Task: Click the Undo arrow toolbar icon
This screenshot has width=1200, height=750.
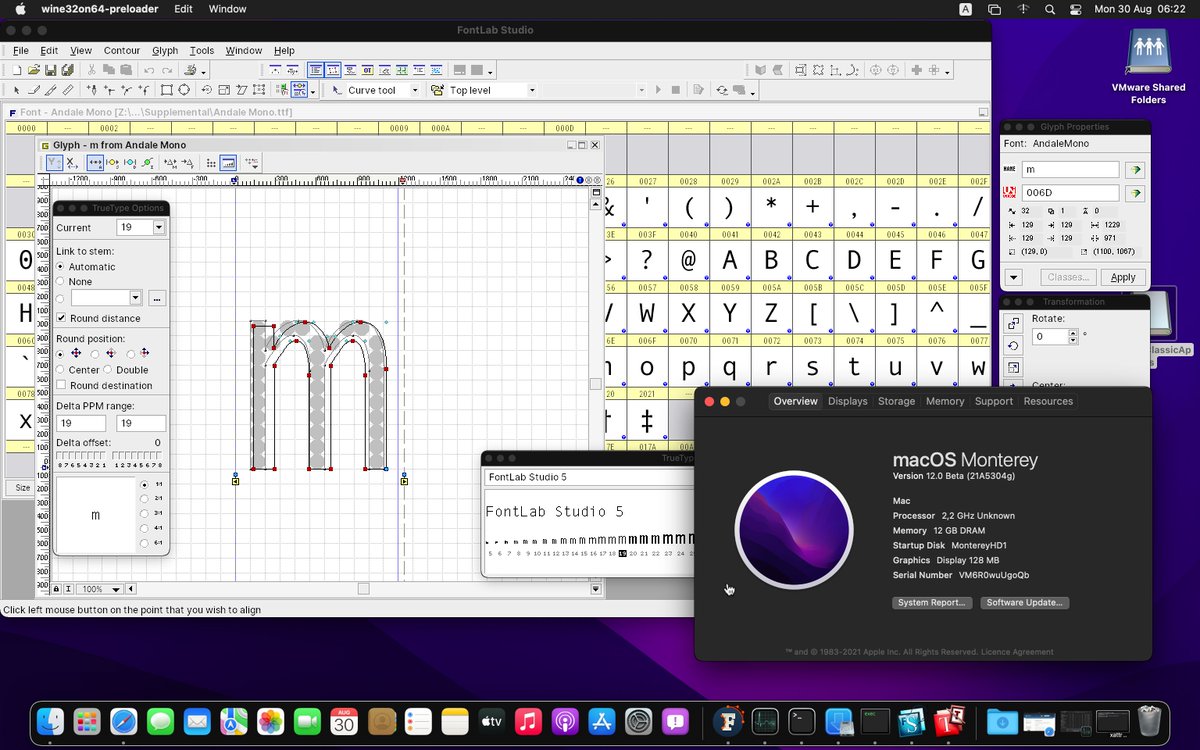Action: (x=149, y=70)
